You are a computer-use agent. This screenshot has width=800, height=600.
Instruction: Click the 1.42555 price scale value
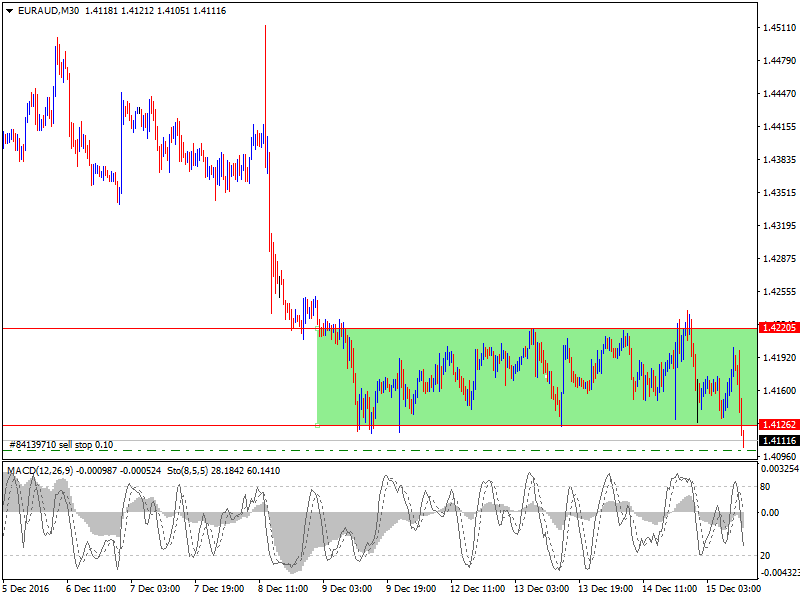click(x=779, y=291)
